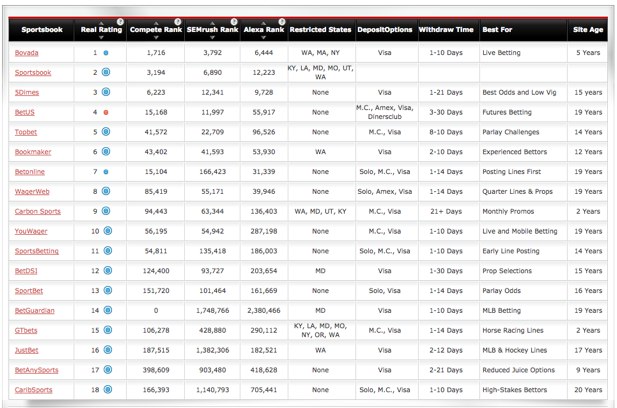This screenshot has height=408, width=617.
Task: Open the help icon on Compete Rank header
Action: click(178, 22)
